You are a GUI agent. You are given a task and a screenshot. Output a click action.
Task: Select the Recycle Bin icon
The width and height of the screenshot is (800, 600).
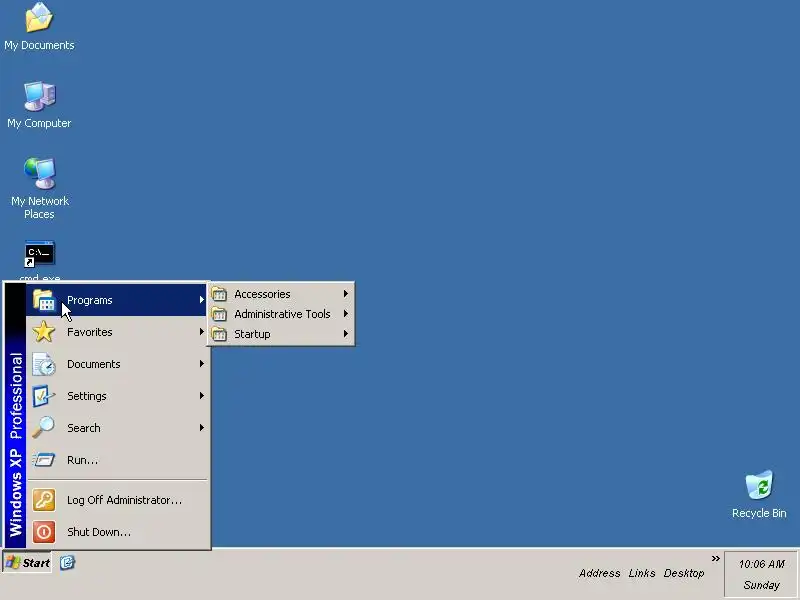coord(759,485)
